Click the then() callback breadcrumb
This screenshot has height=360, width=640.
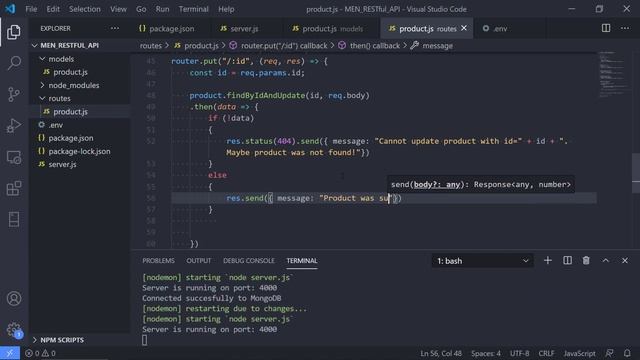[x=369, y=46]
